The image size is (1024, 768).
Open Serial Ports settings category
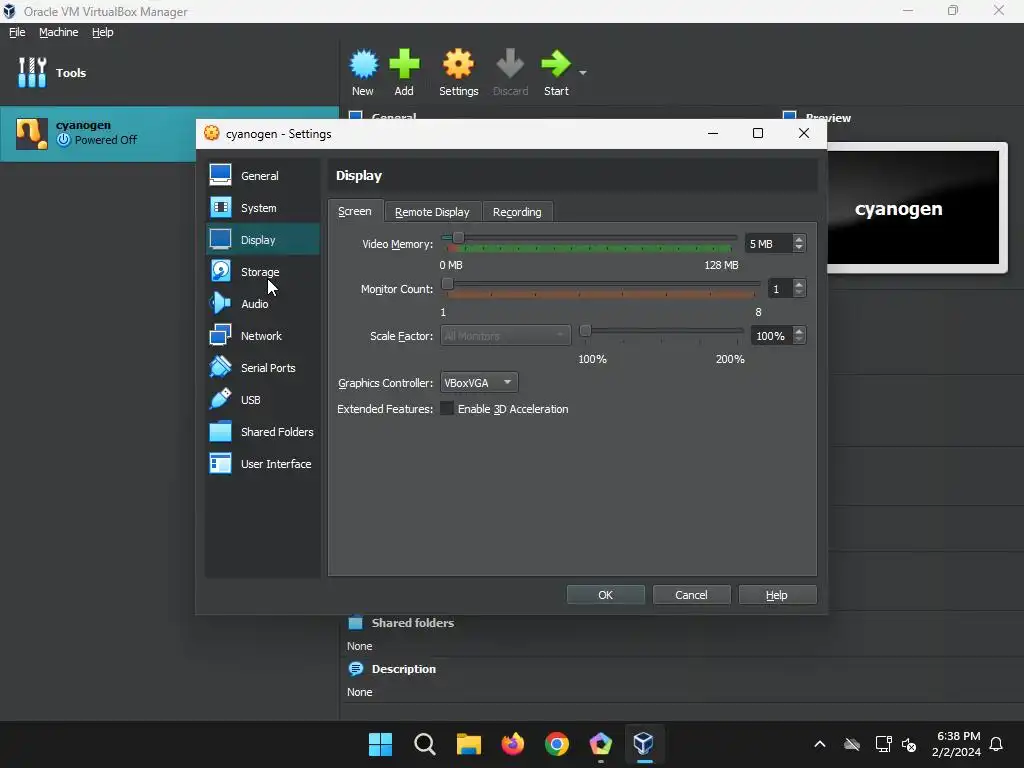coord(263,368)
